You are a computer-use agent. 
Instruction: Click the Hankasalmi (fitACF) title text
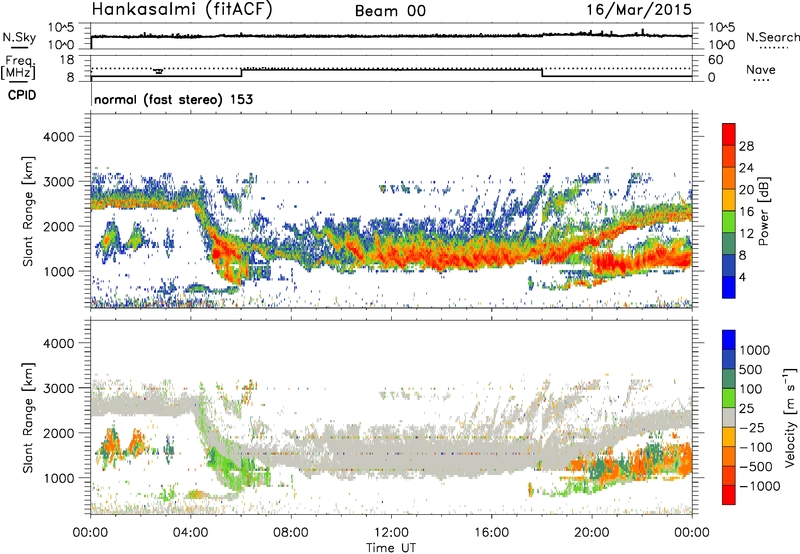tap(182, 10)
